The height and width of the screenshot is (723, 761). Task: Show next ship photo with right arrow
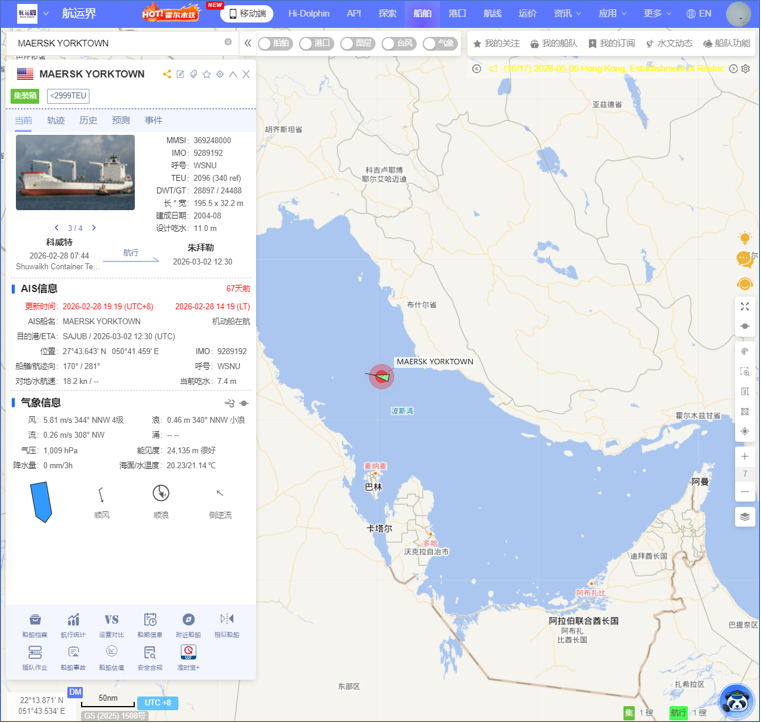94,228
